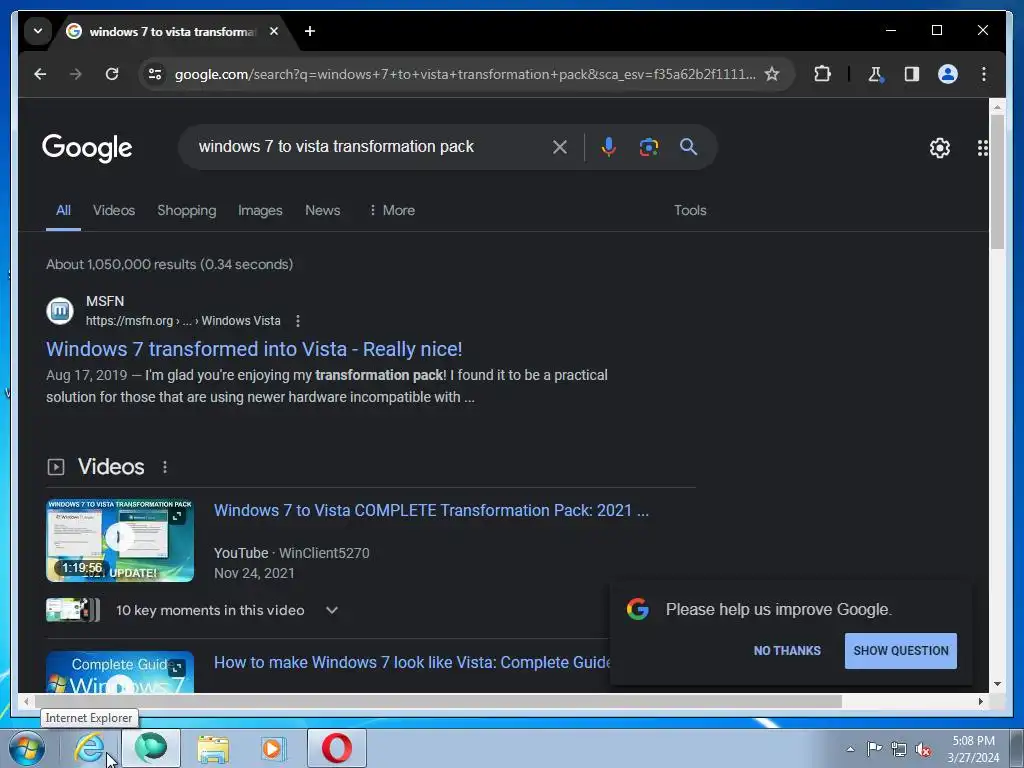1024x768 pixels.
Task: Launch Internet Explorer from taskbar
Action: (89, 748)
